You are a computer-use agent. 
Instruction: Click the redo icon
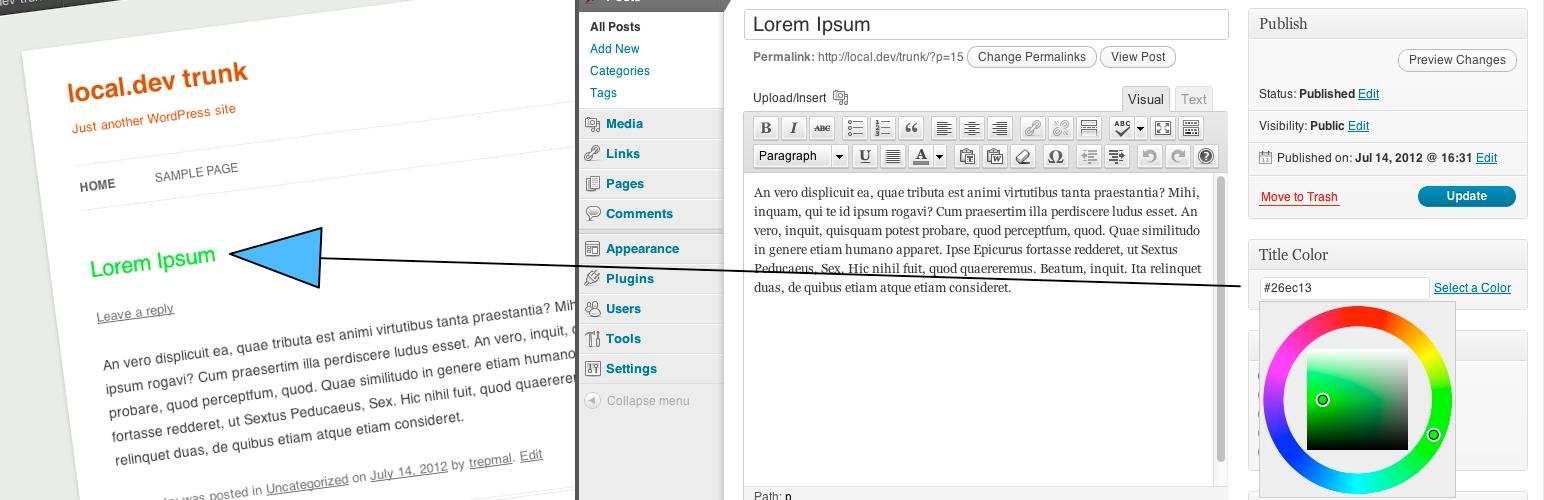pos(1178,156)
